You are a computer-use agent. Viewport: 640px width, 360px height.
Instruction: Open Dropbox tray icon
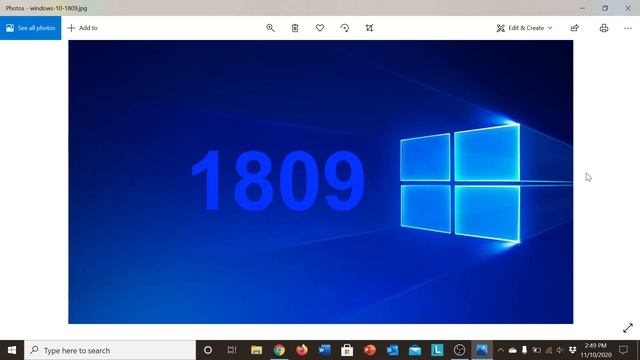[x=572, y=350]
